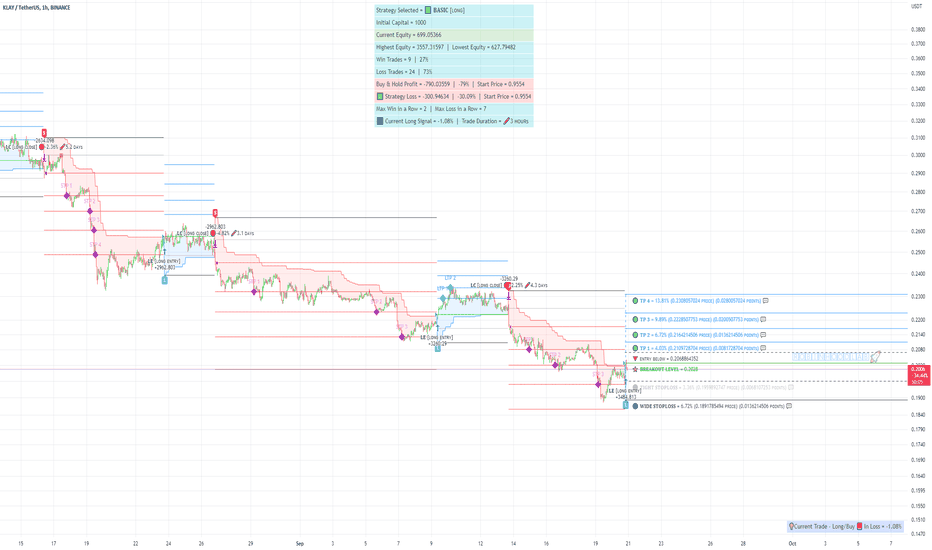Click the USDT currency label on the price axis

[x=916, y=7]
